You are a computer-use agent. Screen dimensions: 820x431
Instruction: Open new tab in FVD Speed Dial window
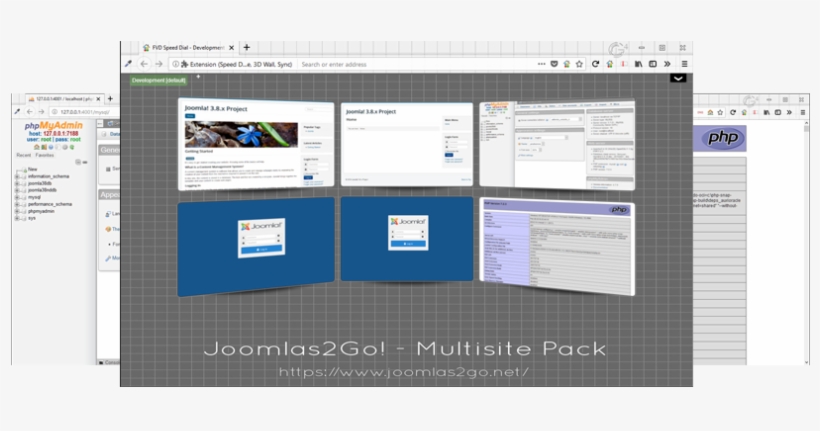pos(247,47)
